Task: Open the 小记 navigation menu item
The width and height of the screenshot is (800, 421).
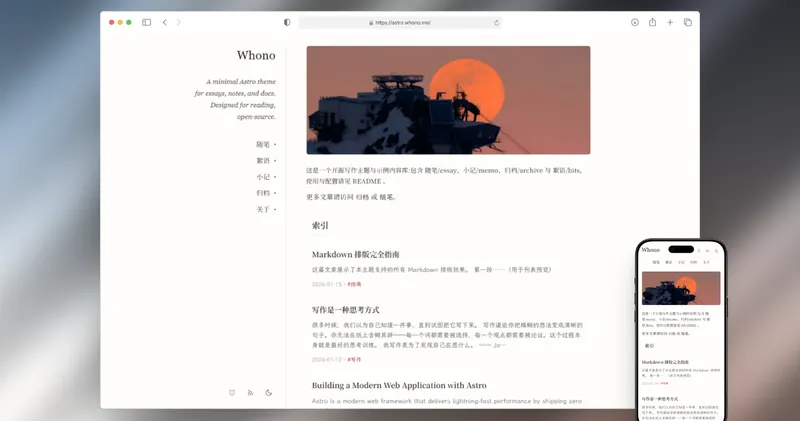Action: [x=263, y=177]
